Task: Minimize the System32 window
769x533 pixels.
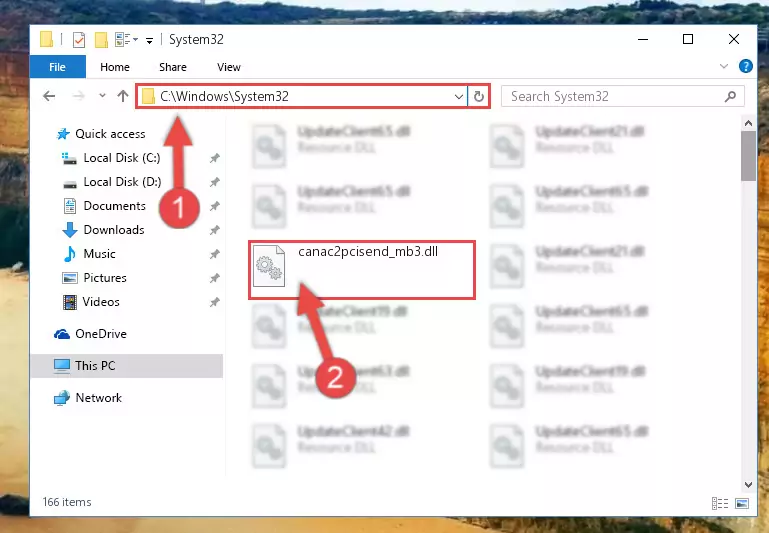Action: tap(643, 39)
